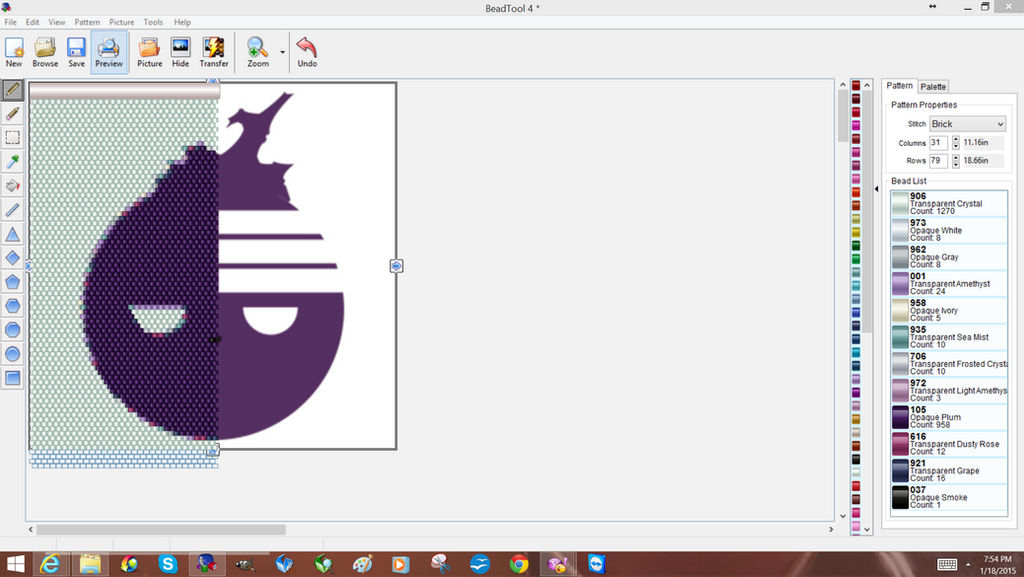Click the canvas horizontal scrollbar thumb
Viewport: 1024px width, 577px height.
coord(161,529)
